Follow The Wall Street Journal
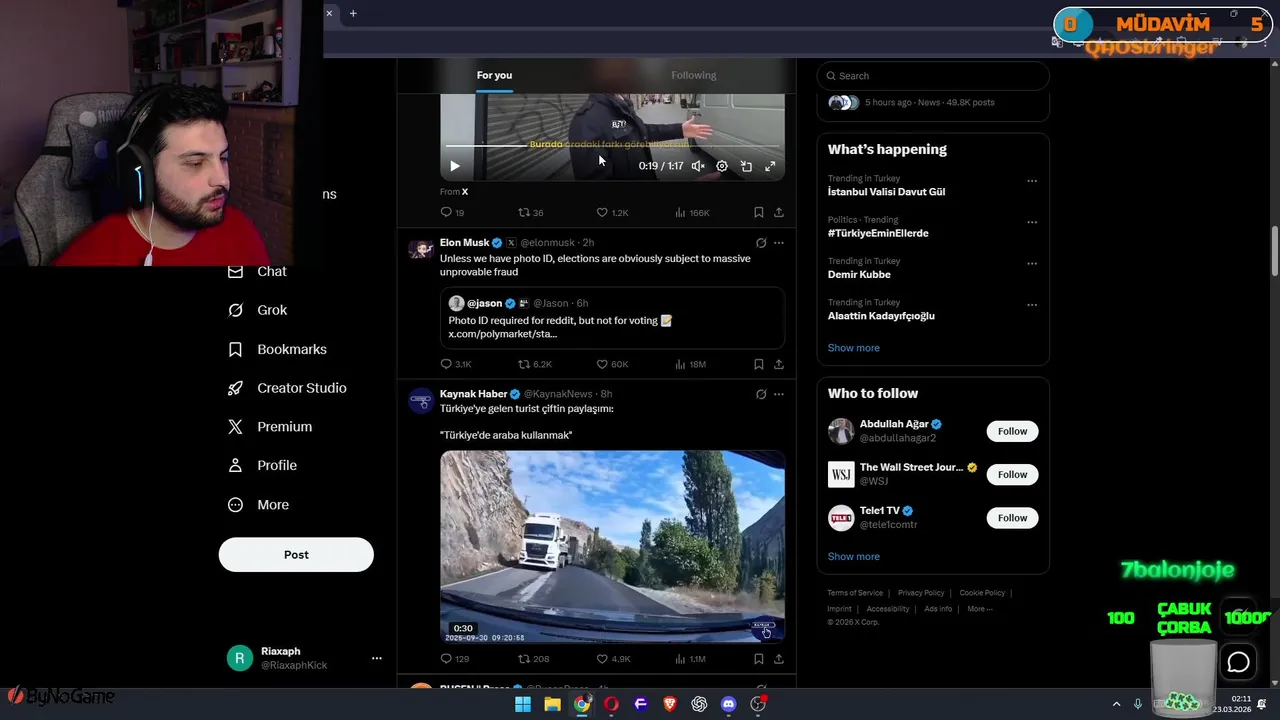Image resolution: width=1280 pixels, height=720 pixels. coord(1012,474)
